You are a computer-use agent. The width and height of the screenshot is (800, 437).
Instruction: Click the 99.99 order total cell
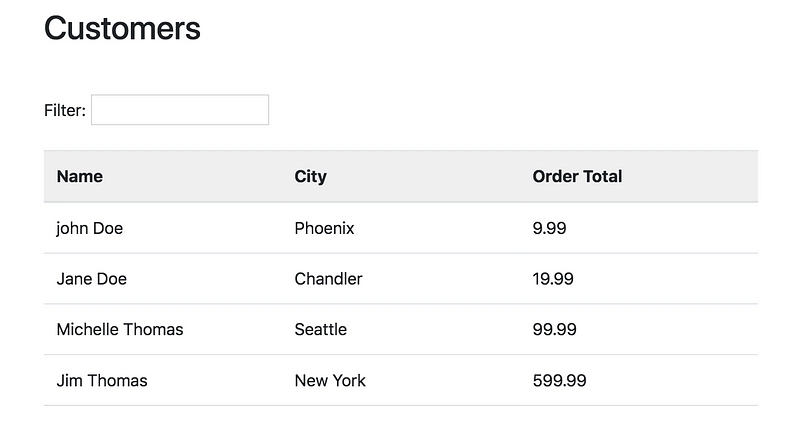(x=555, y=329)
